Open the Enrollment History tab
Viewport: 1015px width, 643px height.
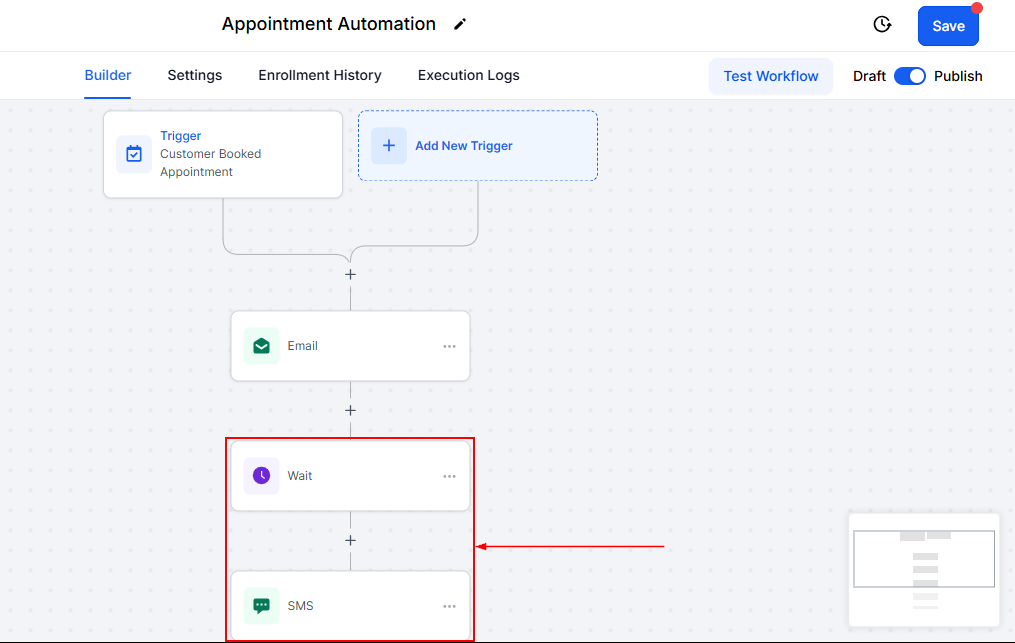(320, 75)
